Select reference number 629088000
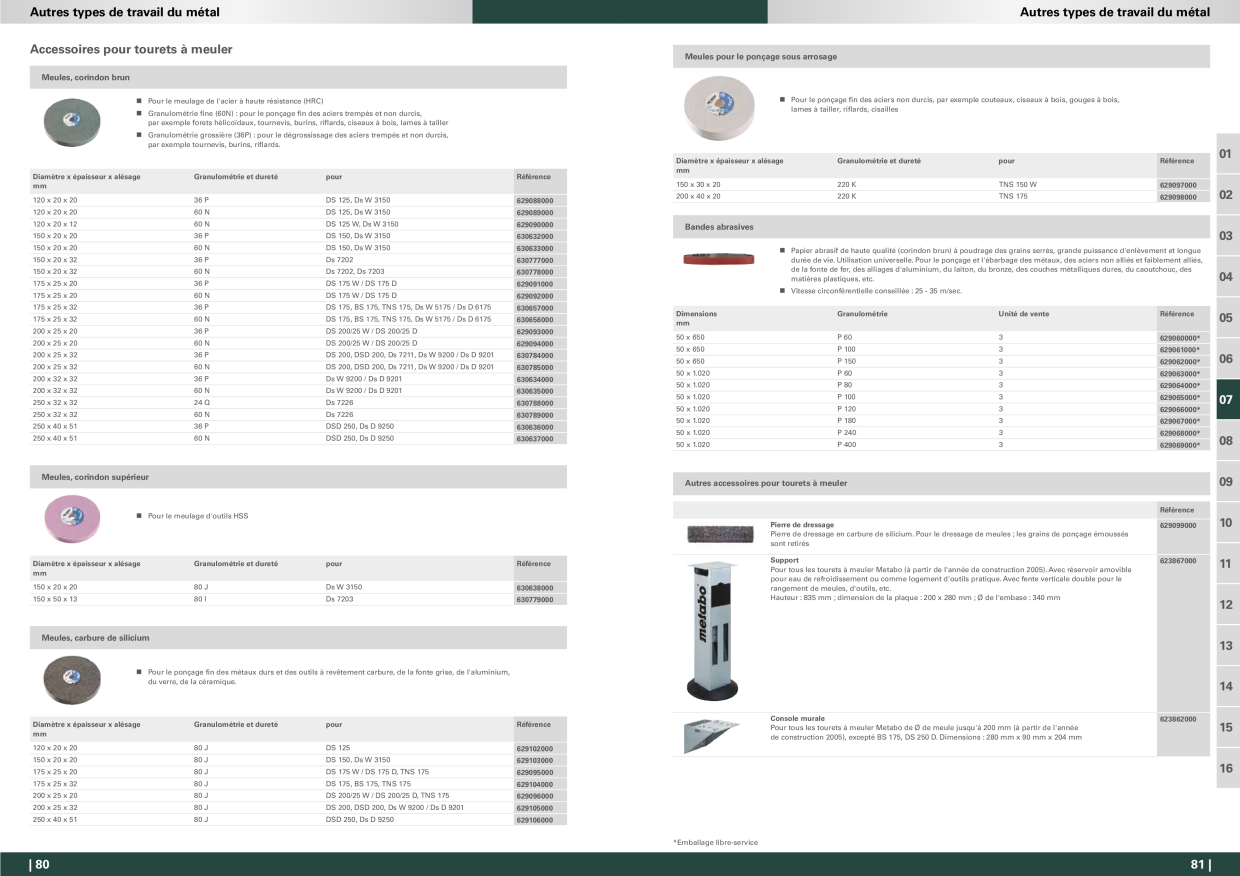This screenshot has width=1240, height=876. pyautogui.click(x=535, y=200)
